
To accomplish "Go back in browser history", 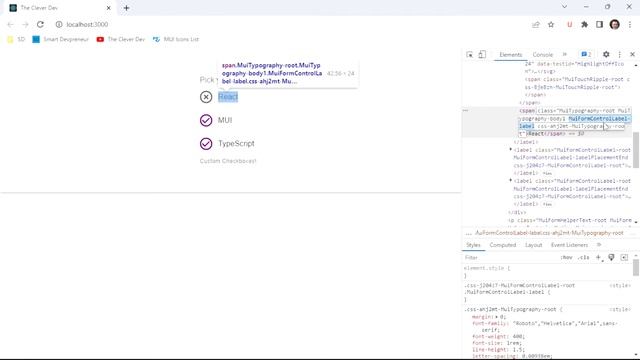I will click(11, 24).
